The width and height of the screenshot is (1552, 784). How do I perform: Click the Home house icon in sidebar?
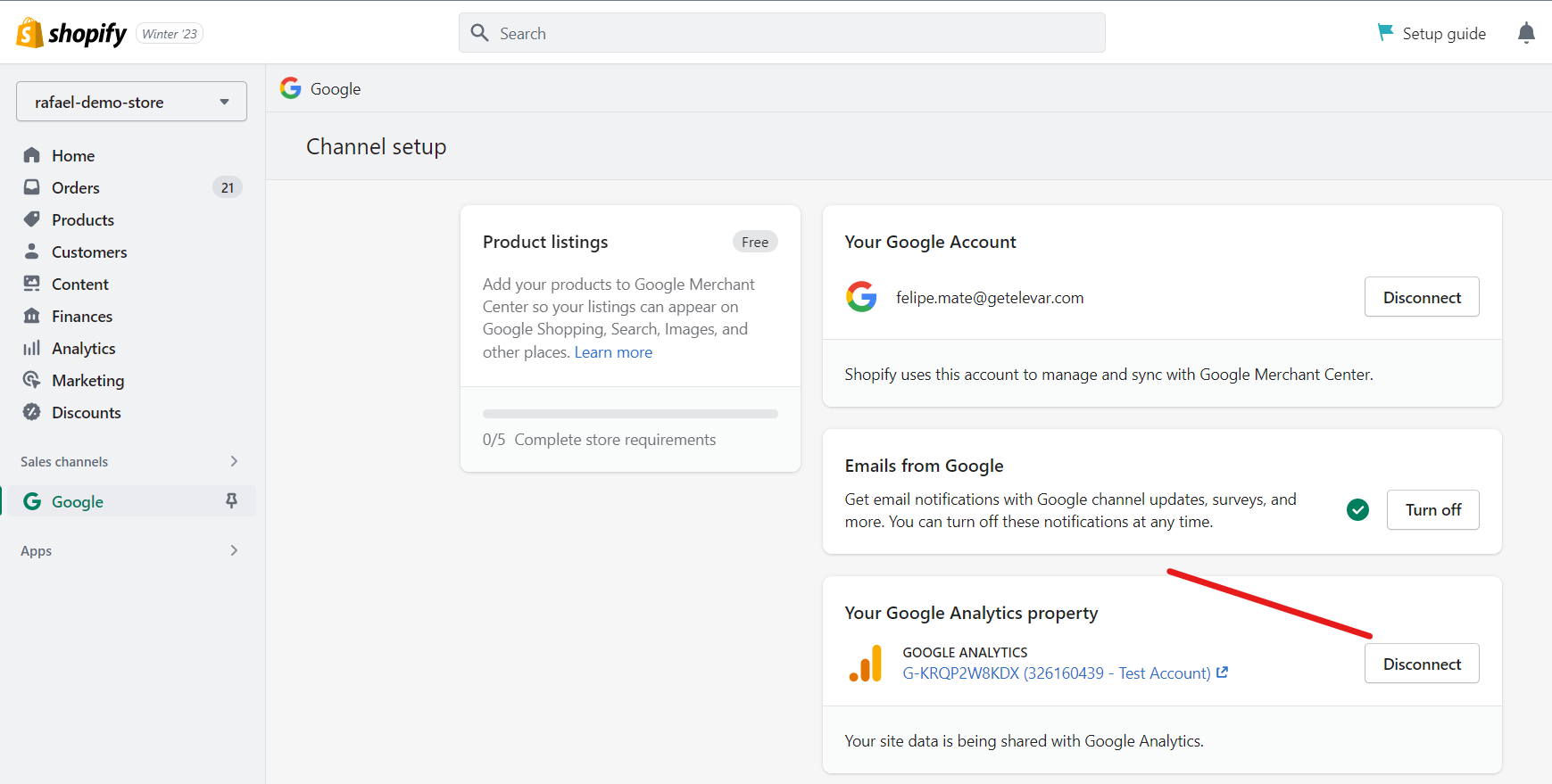tap(32, 155)
